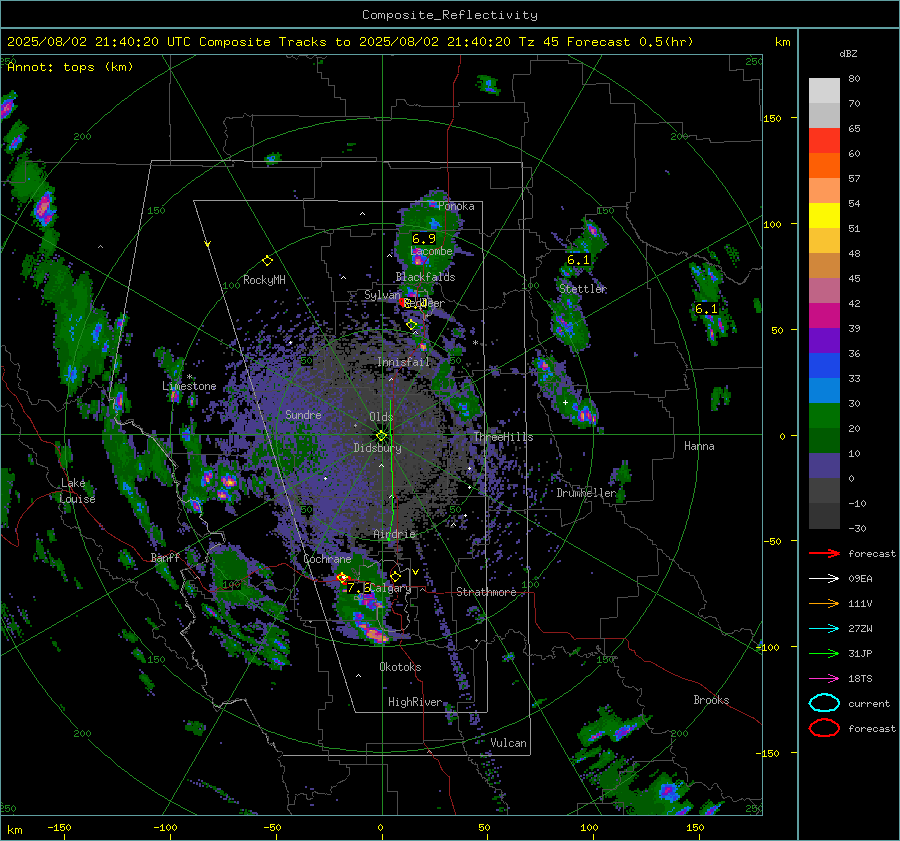Image resolution: width=900 pixels, height=841 pixels.
Task: Click the yellow diamond marker near RockyMH
Action: point(267,261)
